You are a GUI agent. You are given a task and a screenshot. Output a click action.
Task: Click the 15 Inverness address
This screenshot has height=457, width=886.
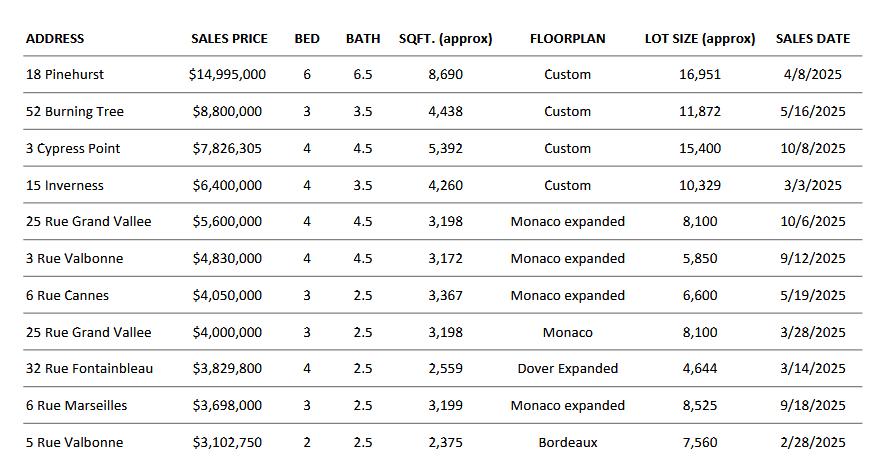[65, 186]
